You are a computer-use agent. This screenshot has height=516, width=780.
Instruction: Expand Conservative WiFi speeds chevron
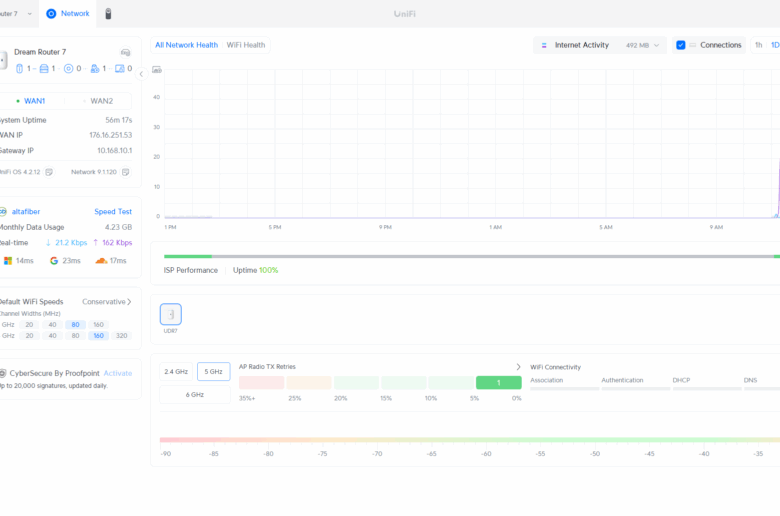pos(129,302)
